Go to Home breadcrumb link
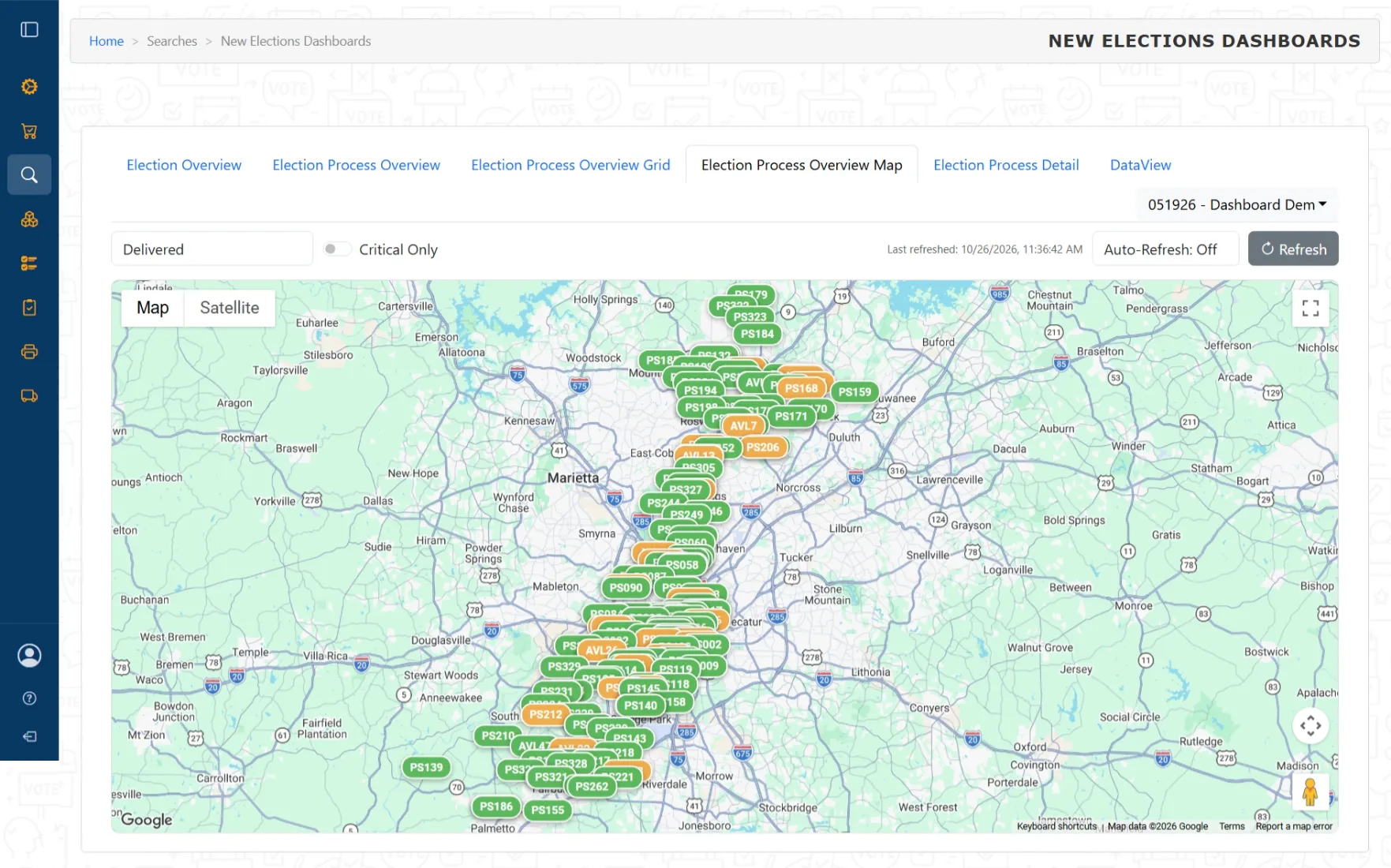This screenshot has height=868, width=1391. pos(107,41)
